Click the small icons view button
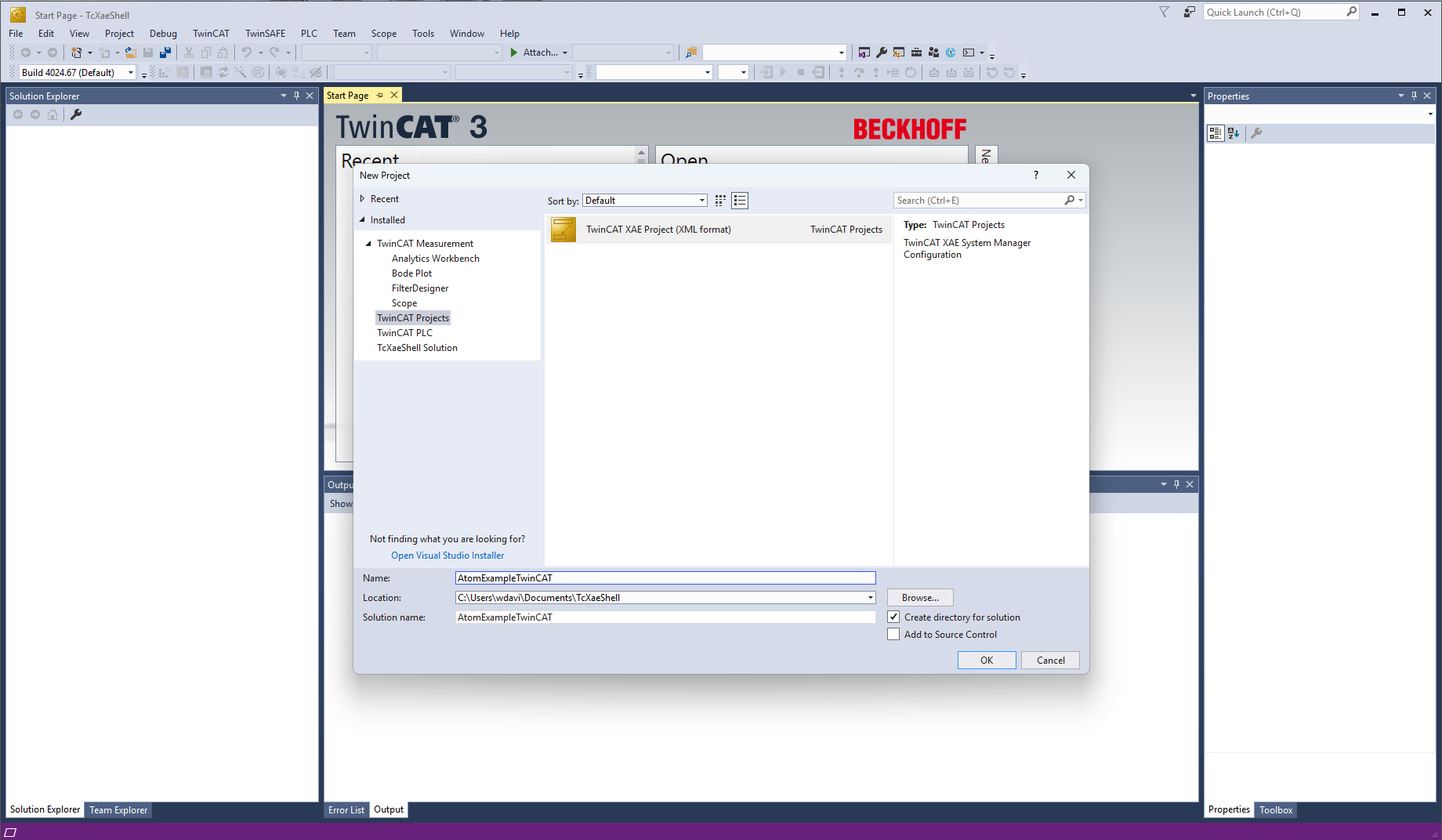 click(720, 201)
